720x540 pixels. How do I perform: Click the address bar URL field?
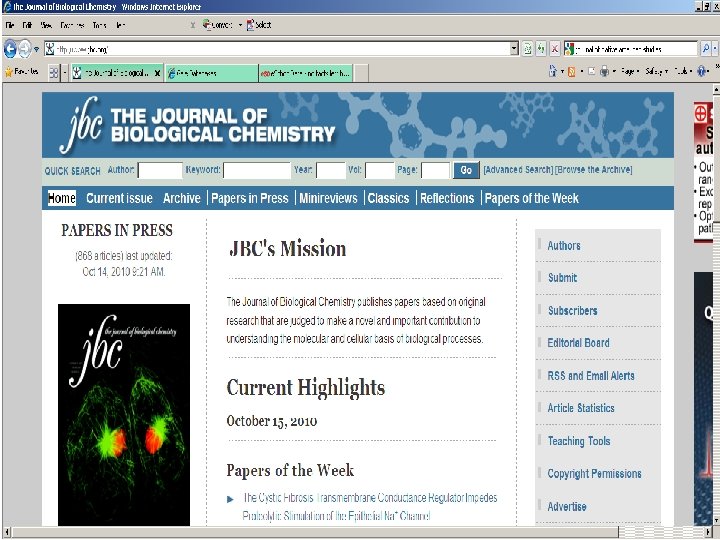[282, 49]
